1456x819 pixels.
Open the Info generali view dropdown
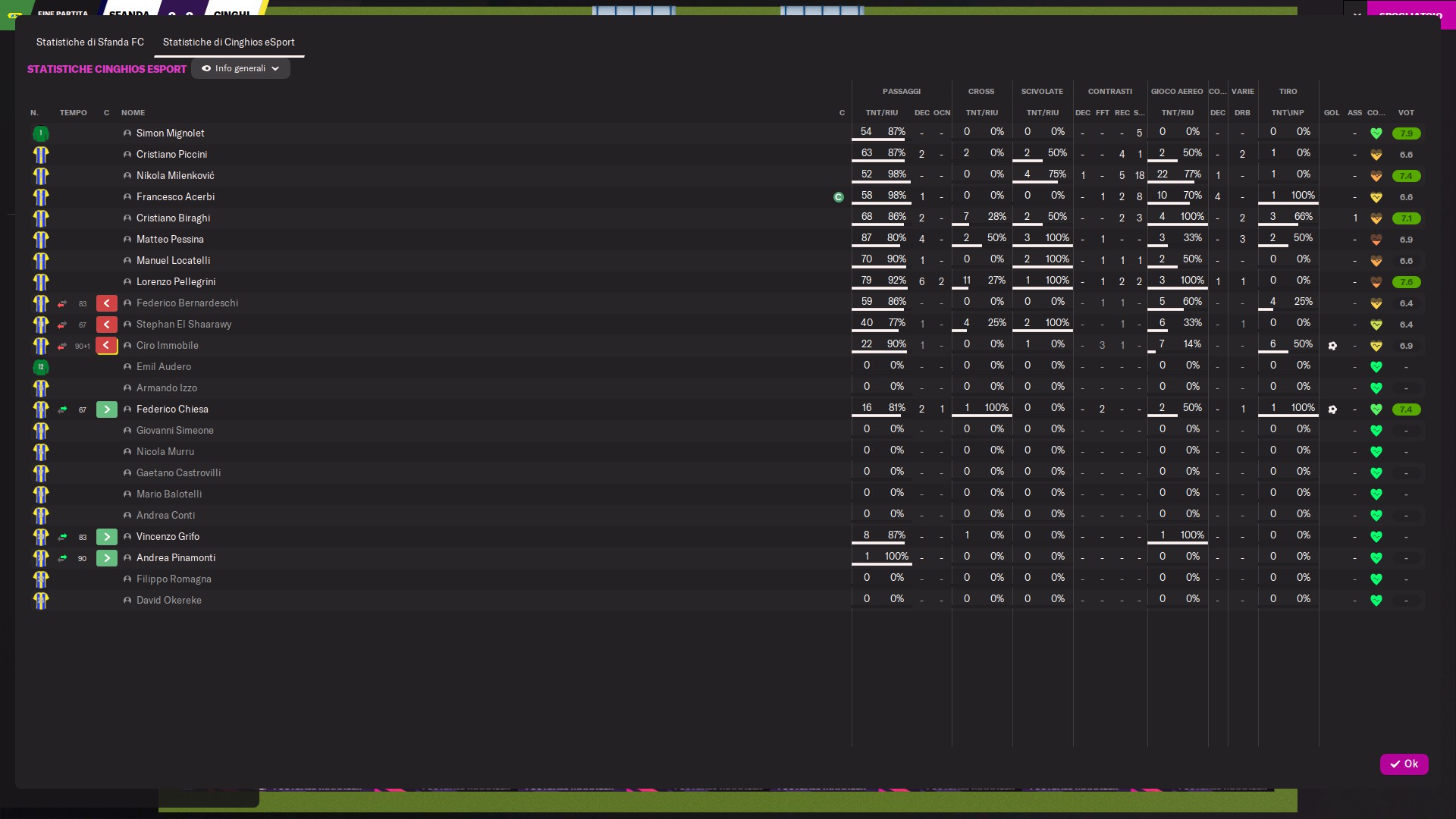point(240,69)
